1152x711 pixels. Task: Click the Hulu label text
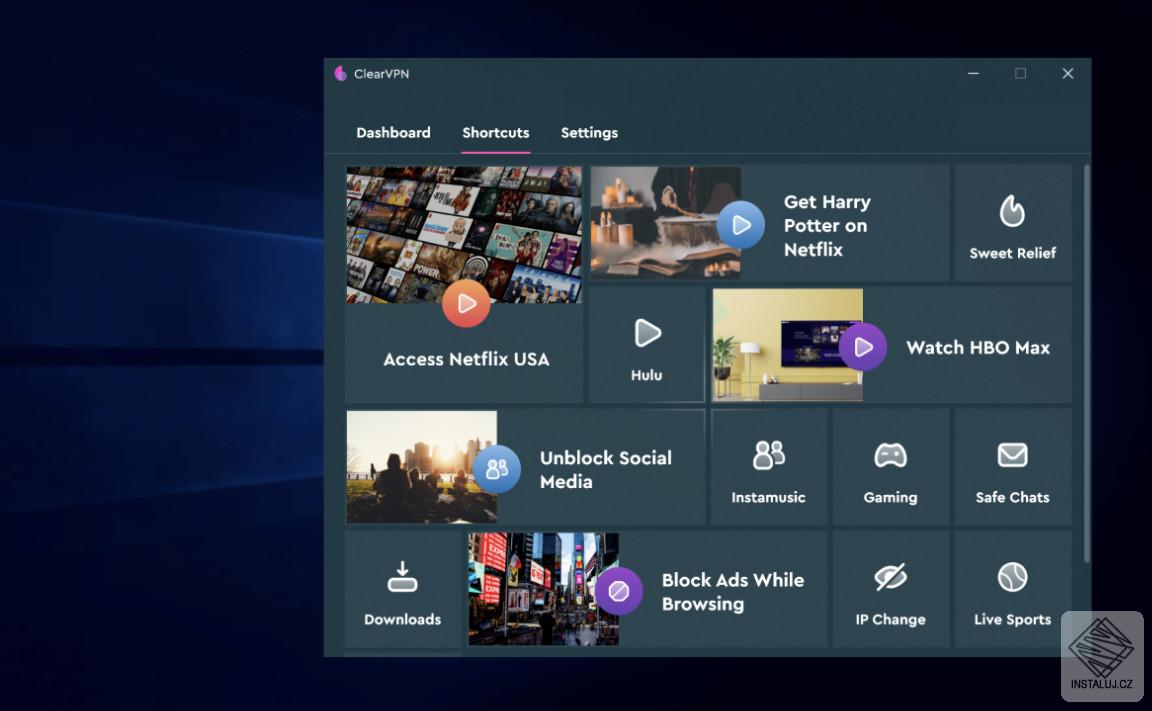(647, 375)
